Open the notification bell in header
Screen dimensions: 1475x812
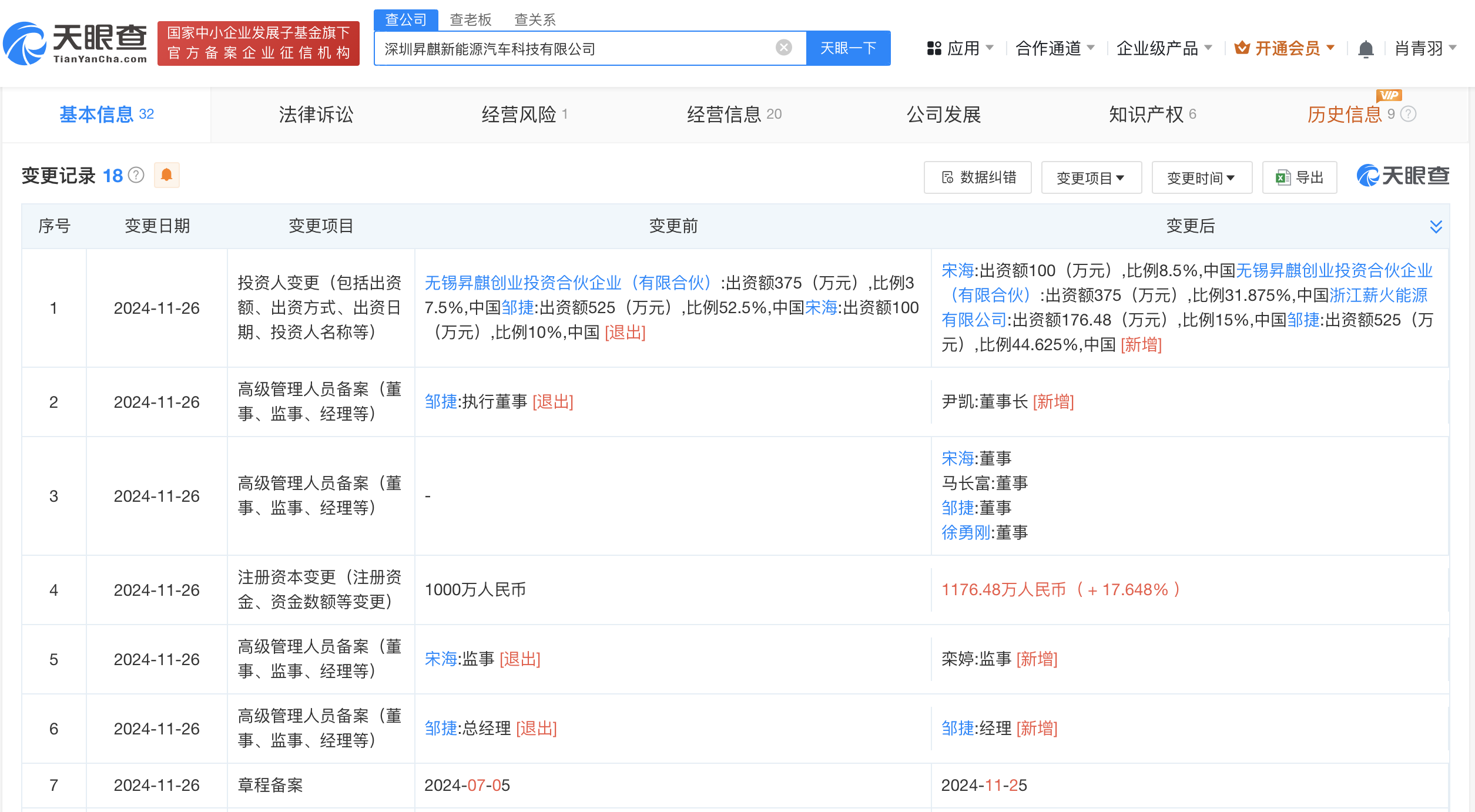[1366, 49]
